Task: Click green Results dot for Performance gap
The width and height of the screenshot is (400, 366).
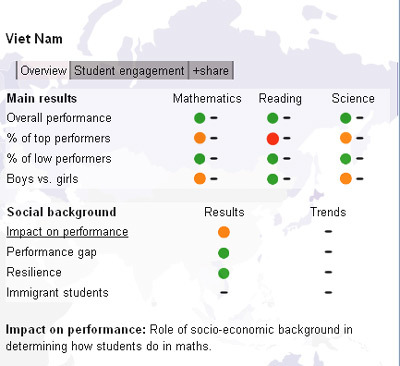Action: 224,253
